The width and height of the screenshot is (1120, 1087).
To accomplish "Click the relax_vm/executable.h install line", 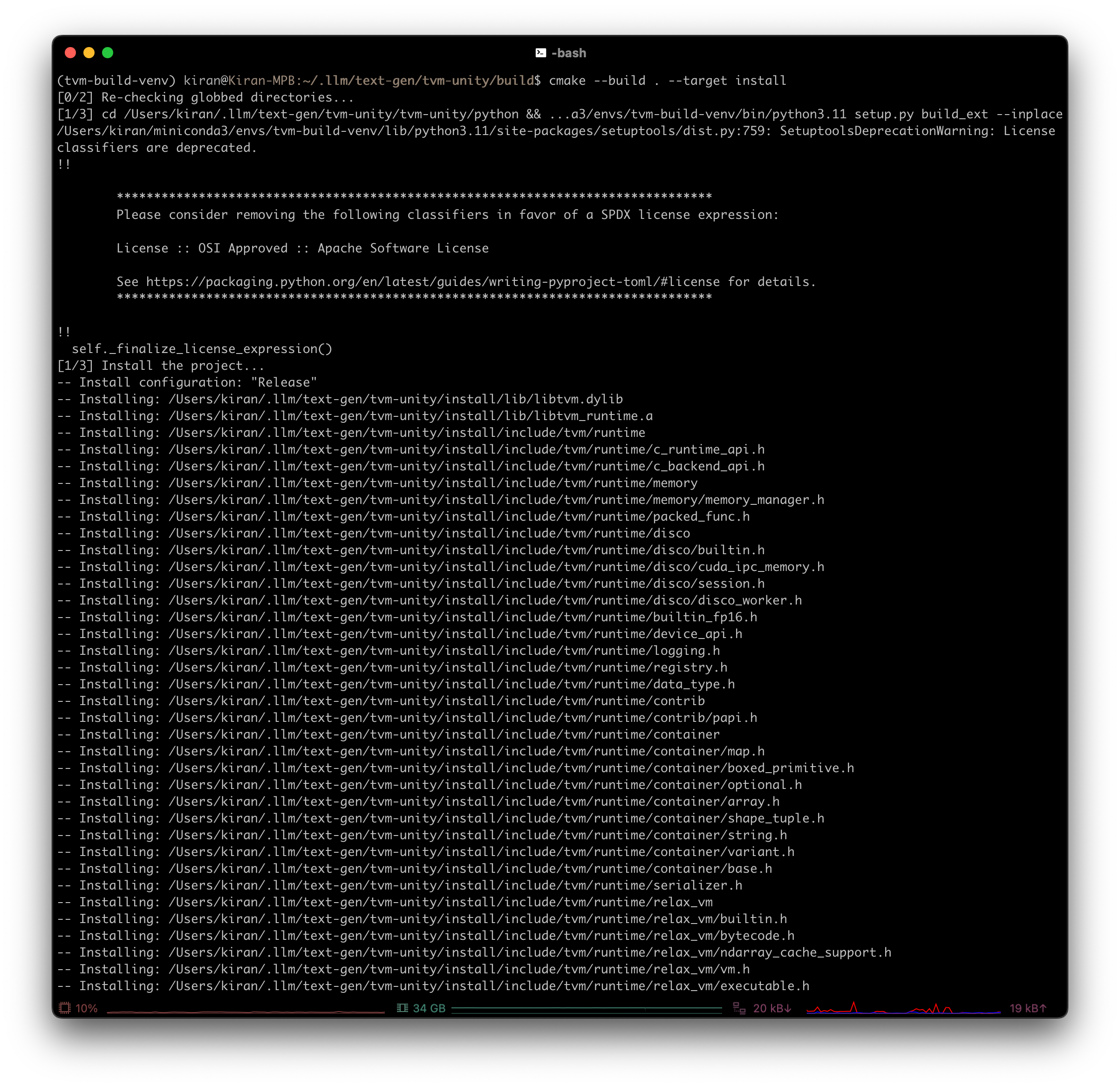I will tap(433, 985).
